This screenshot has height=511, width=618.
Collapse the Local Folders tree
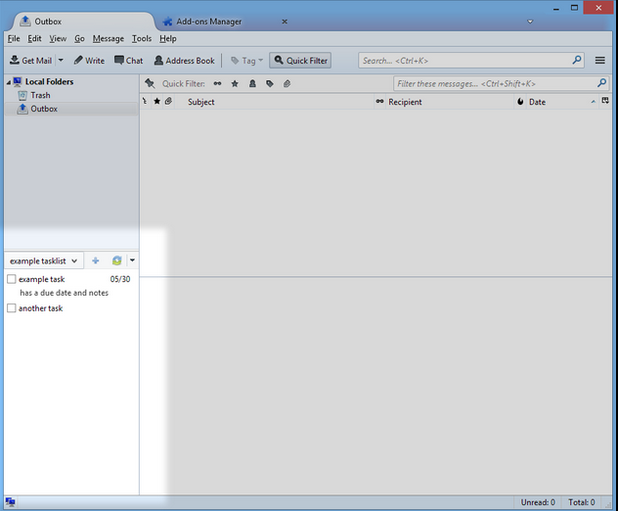(8, 82)
